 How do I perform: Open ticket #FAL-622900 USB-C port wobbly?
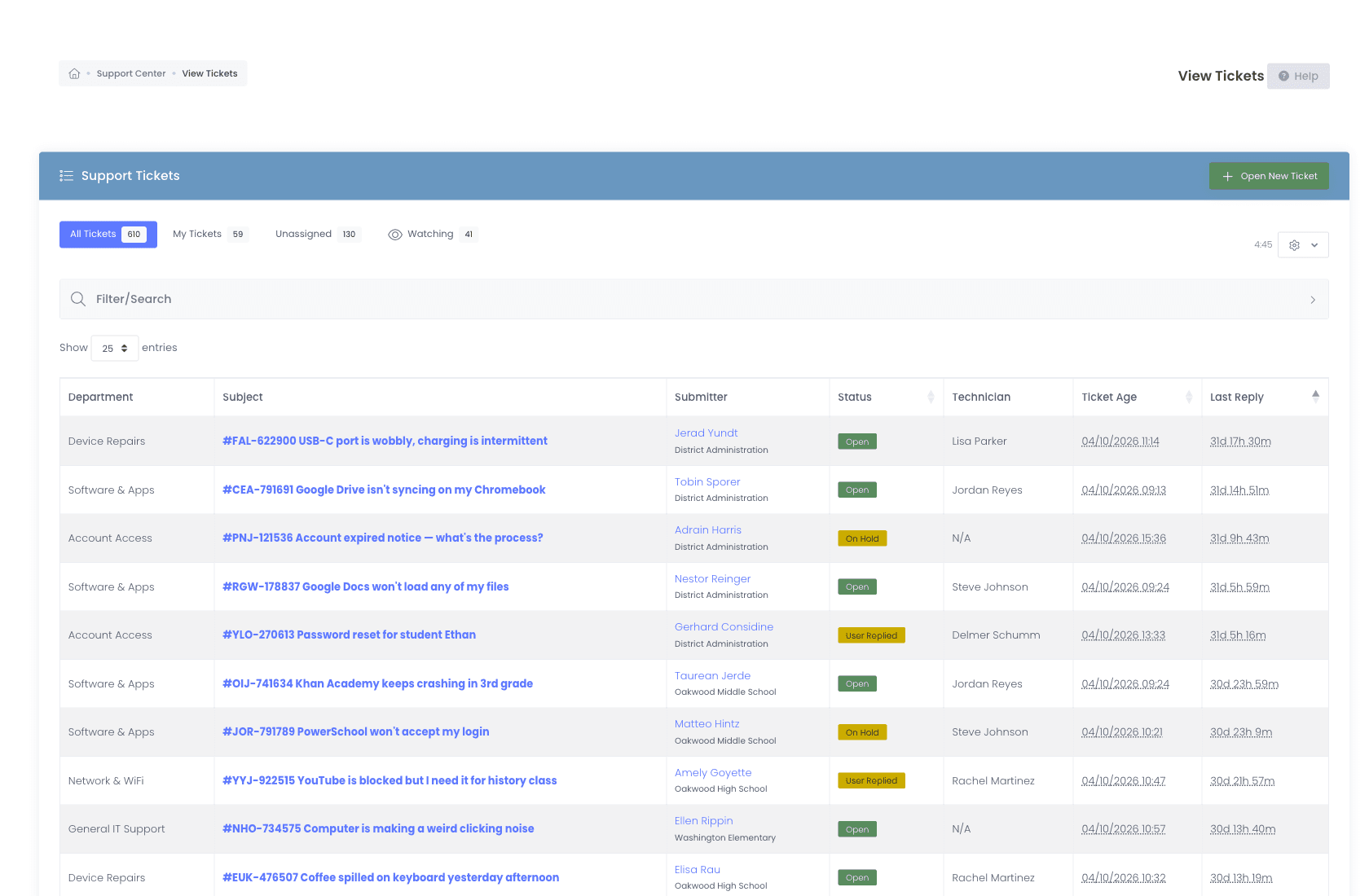click(x=385, y=441)
